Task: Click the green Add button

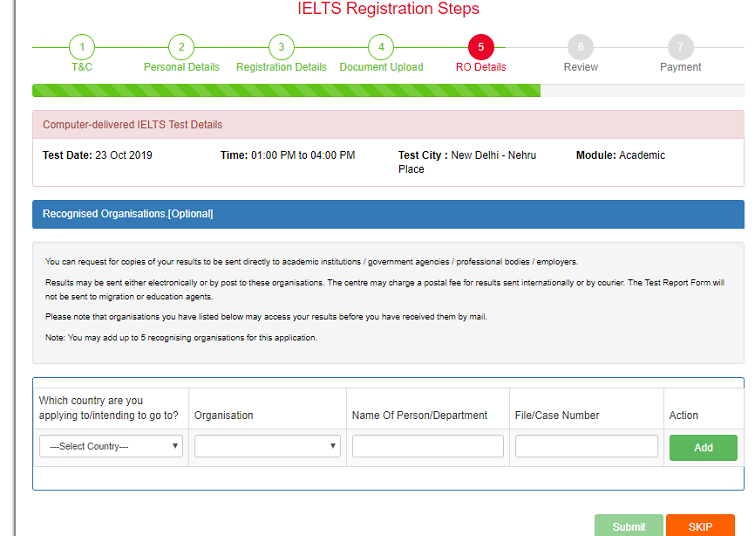Action: pyautogui.click(x=703, y=448)
